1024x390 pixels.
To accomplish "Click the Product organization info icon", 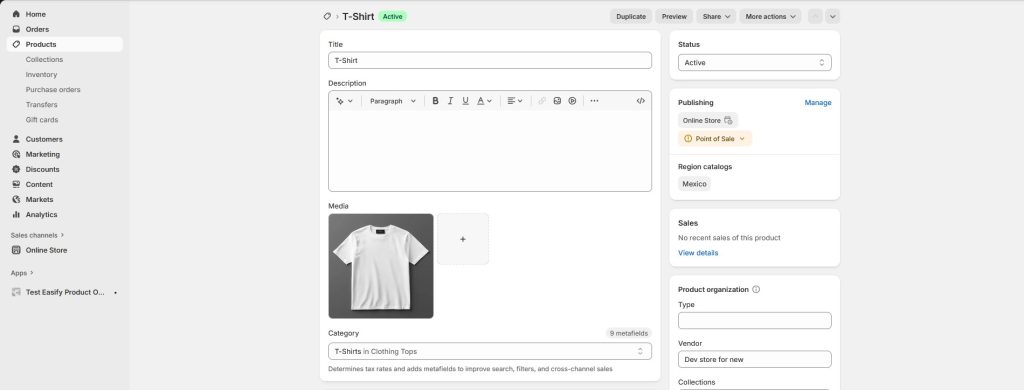I will click(x=756, y=289).
